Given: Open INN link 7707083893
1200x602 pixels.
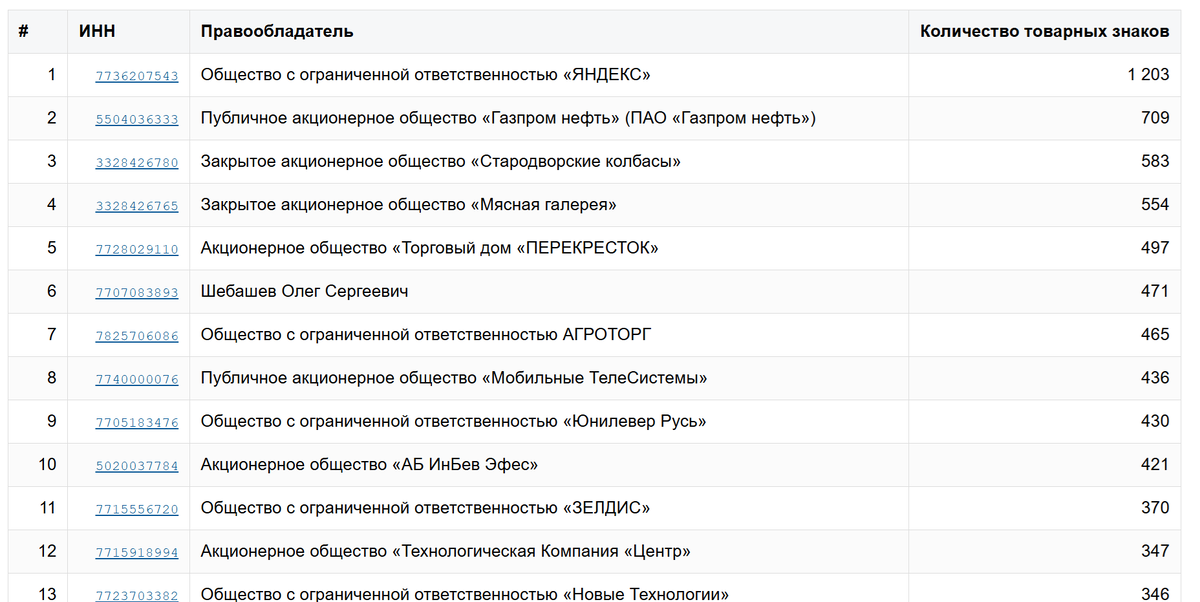Looking at the screenshot, I should (137, 292).
